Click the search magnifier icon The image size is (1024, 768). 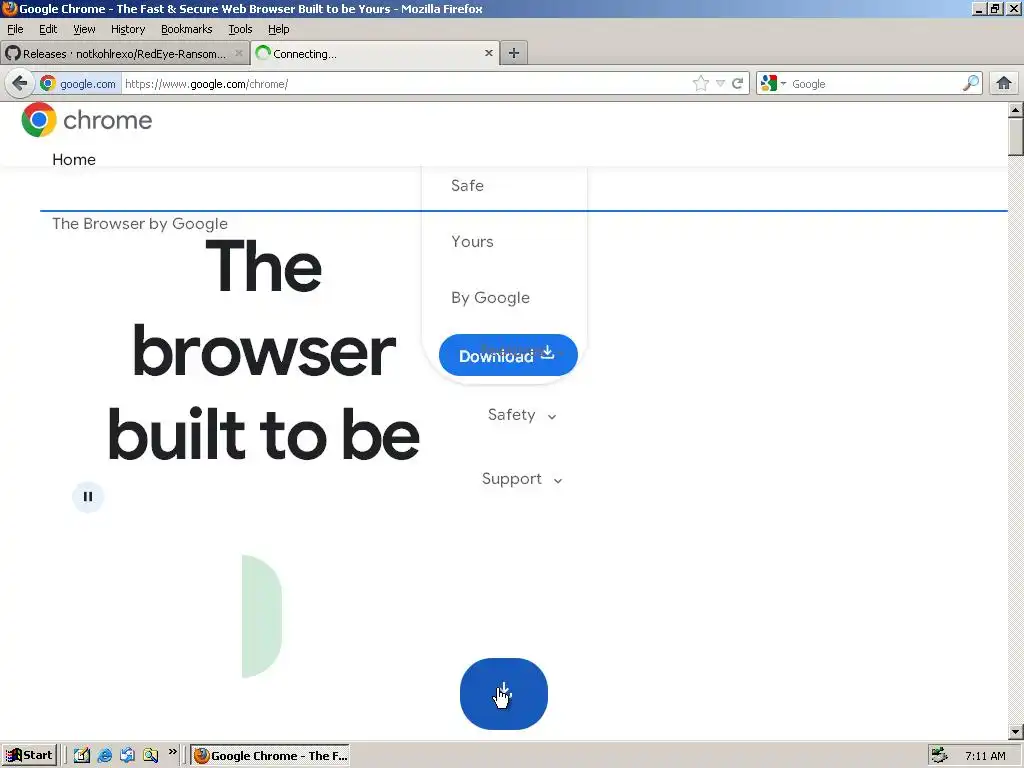click(x=970, y=83)
